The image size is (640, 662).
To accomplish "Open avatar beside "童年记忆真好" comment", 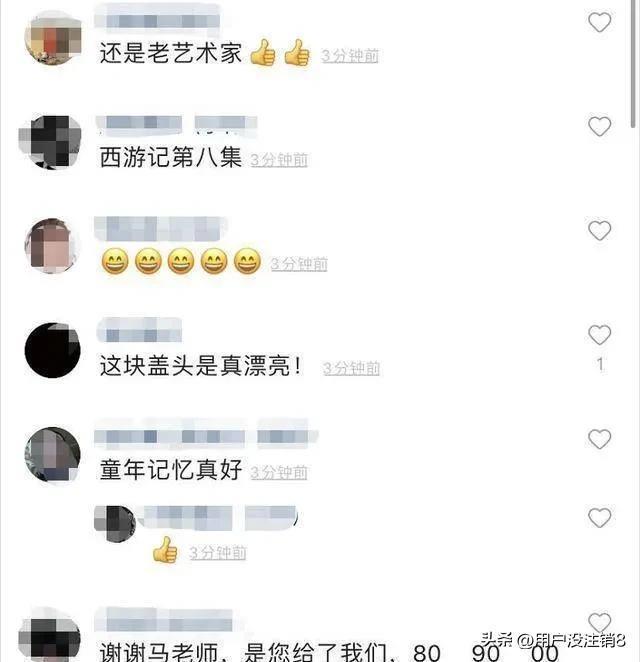I will pos(53,454).
